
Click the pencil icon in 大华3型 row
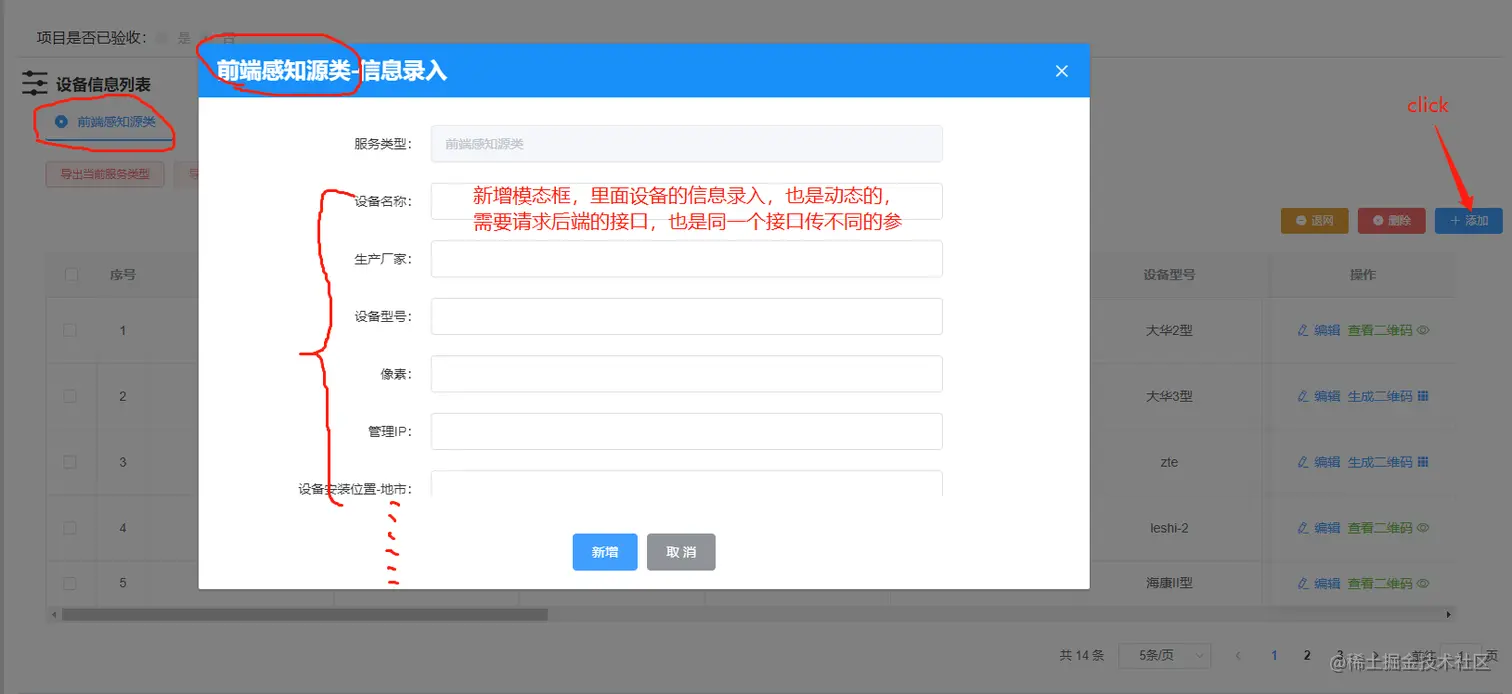click(1302, 396)
